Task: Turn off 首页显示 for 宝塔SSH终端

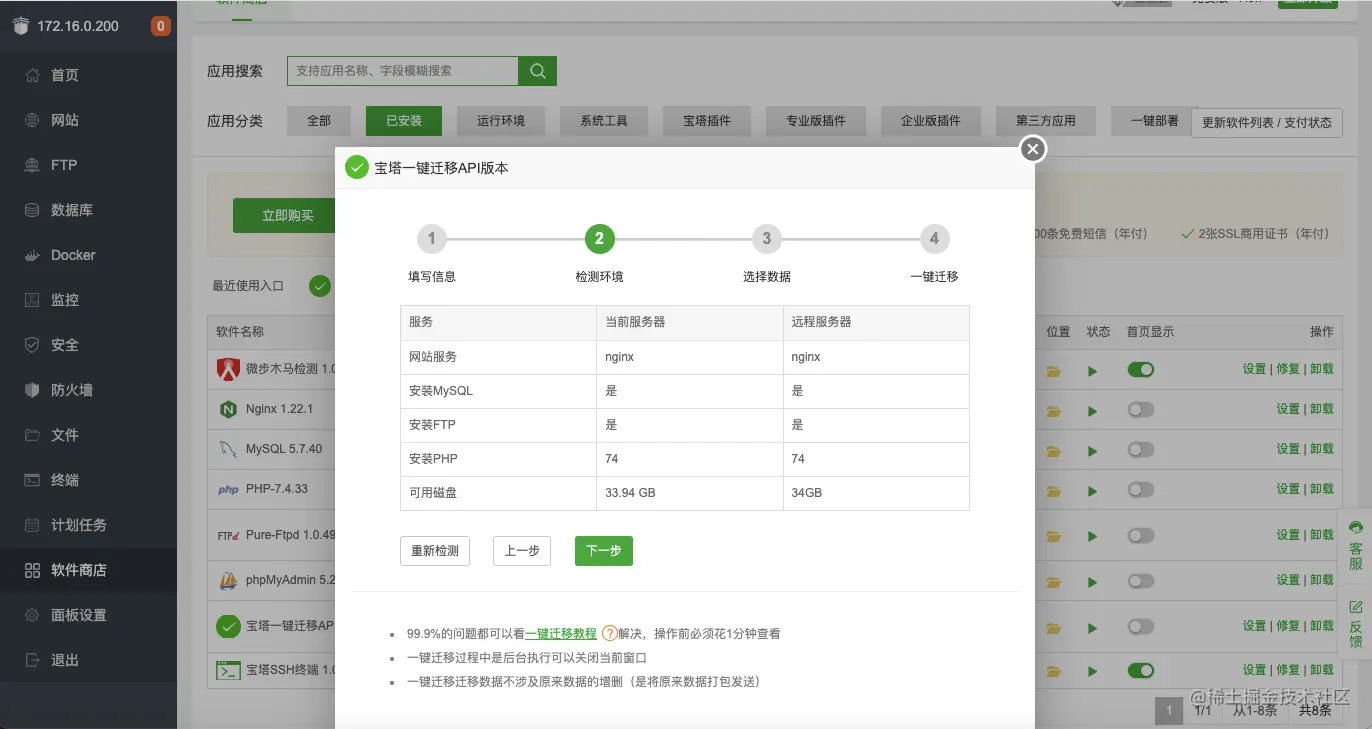Action: 1141,670
